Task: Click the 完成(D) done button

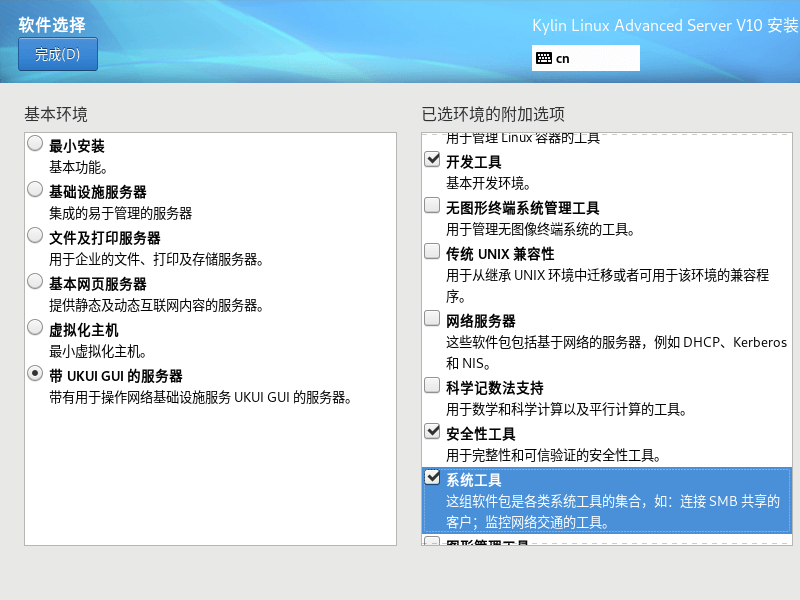Action: coord(57,55)
